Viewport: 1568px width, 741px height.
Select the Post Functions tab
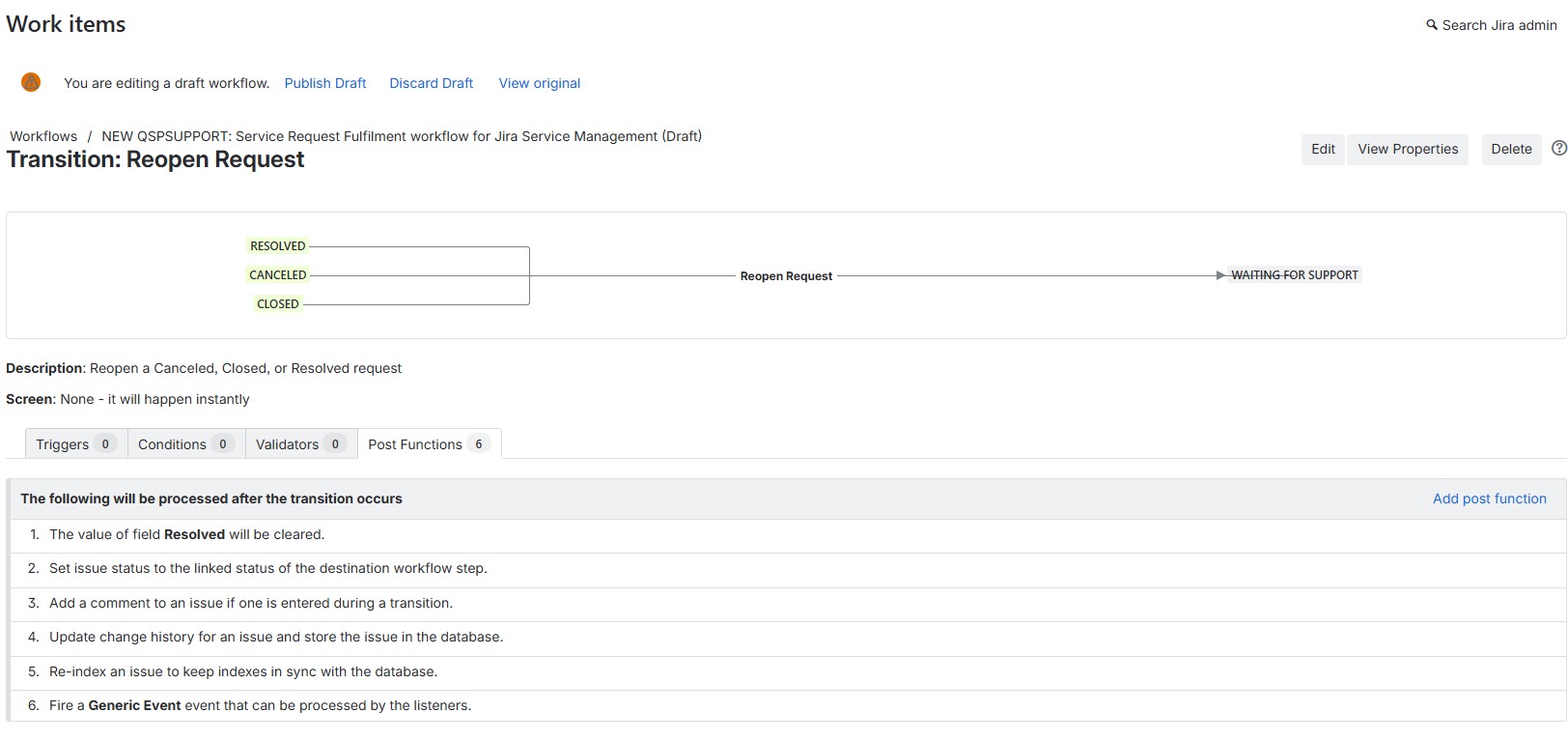[430, 444]
